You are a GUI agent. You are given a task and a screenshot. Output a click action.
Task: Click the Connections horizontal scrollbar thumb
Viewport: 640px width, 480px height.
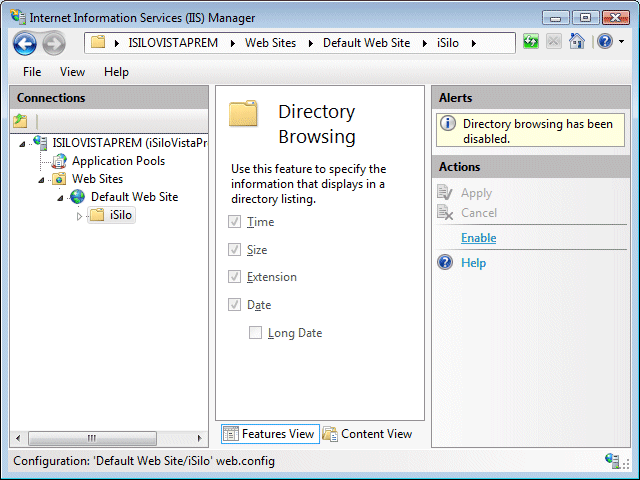pos(91,439)
